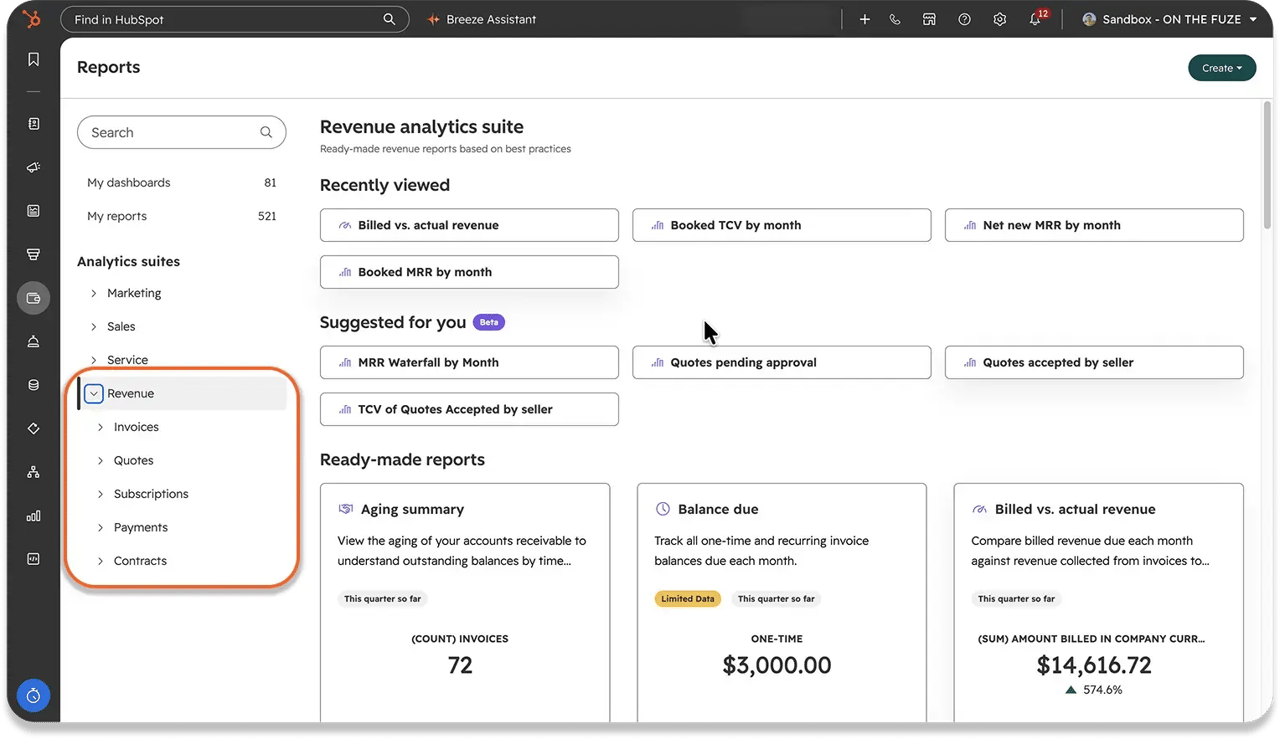Image resolution: width=1280 pixels, height=739 pixels.
Task: Select Contracts under Revenue
Action: coord(140,561)
